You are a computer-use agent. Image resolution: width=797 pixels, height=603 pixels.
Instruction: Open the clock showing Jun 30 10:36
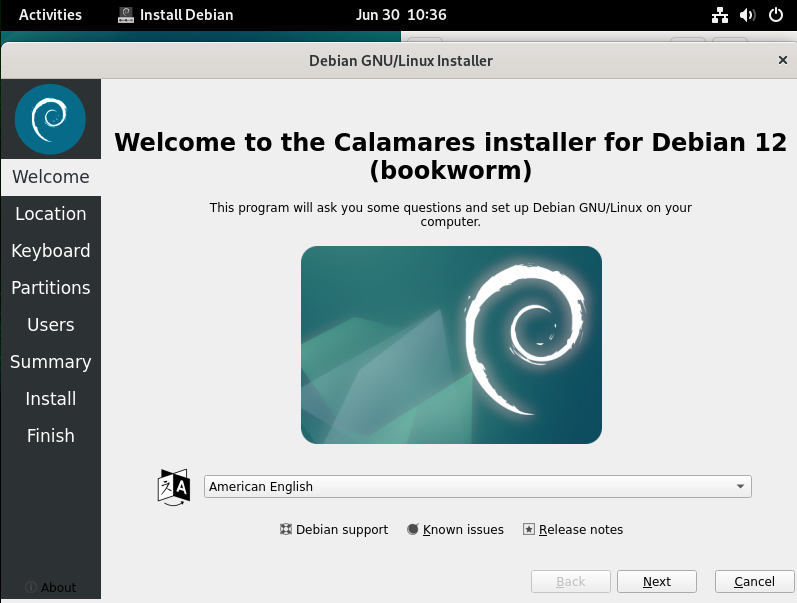coord(401,15)
